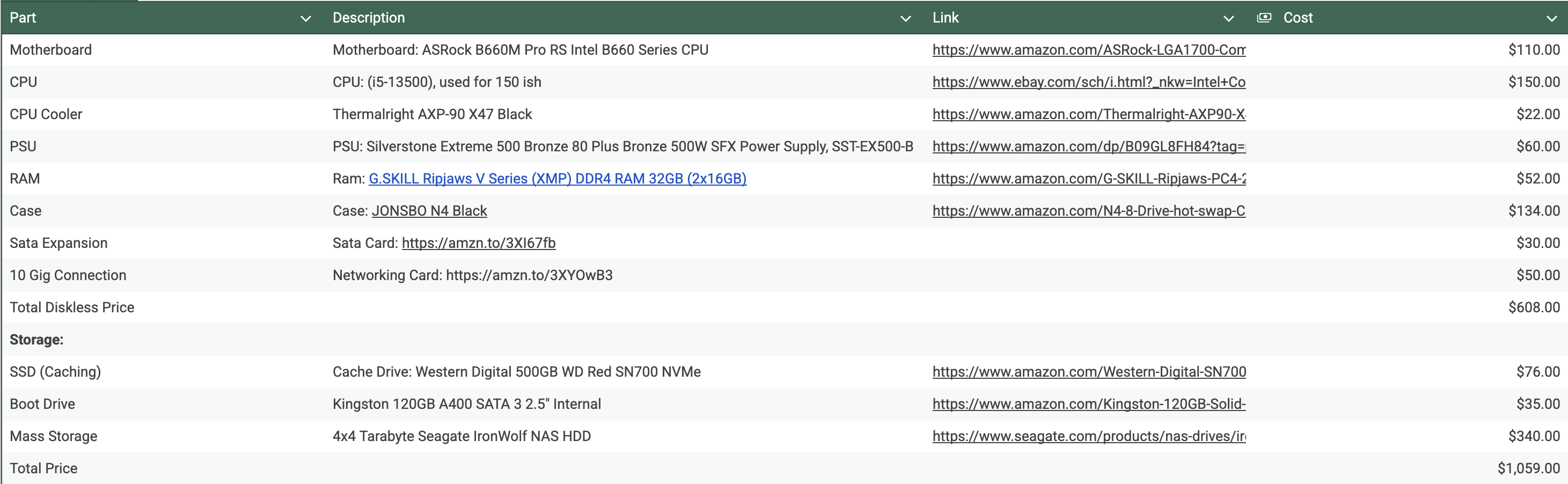Open the Part column dropdown arrow
1568x484 pixels.
coord(305,18)
